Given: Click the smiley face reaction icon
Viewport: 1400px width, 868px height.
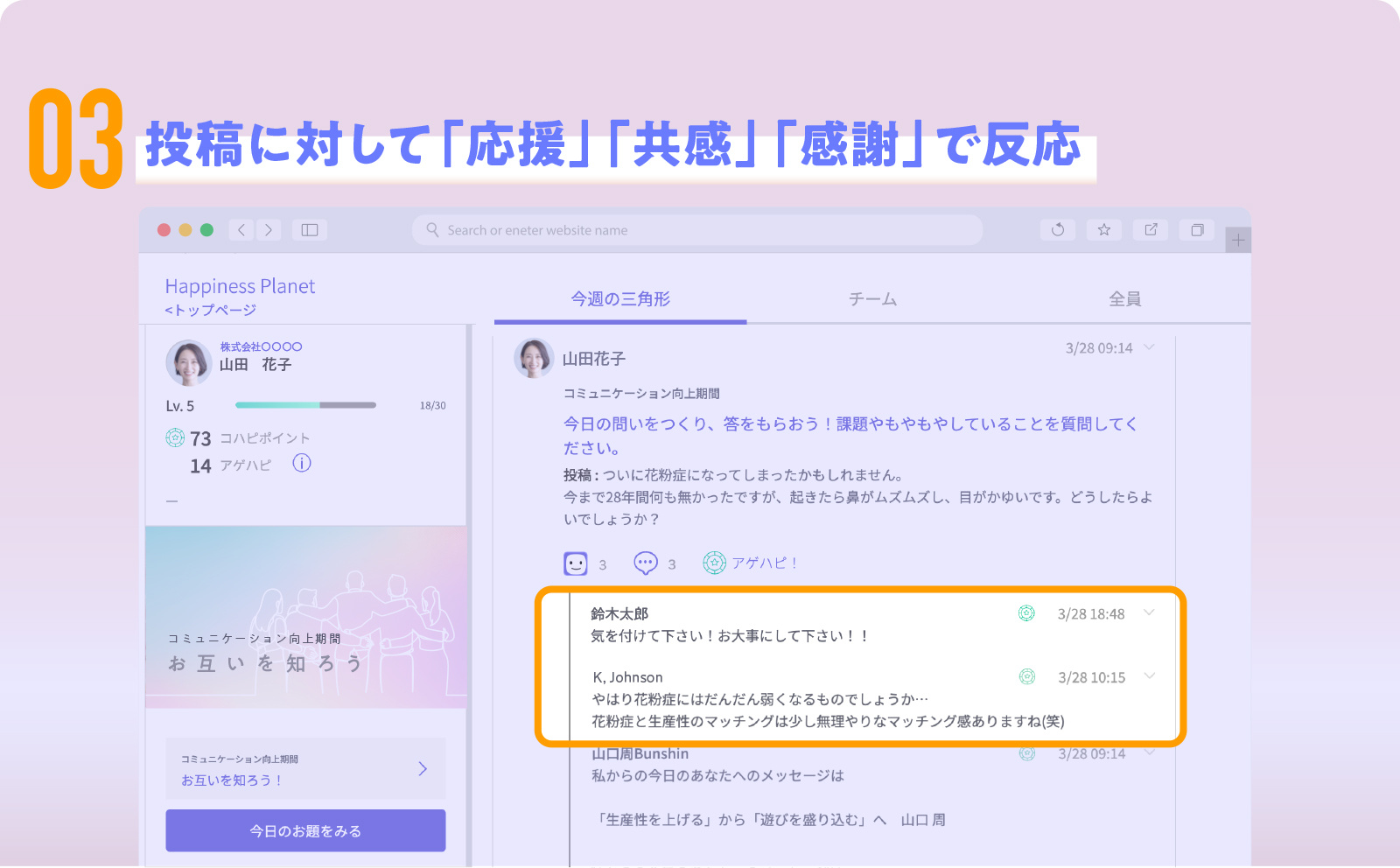Looking at the screenshot, I should point(576,563).
